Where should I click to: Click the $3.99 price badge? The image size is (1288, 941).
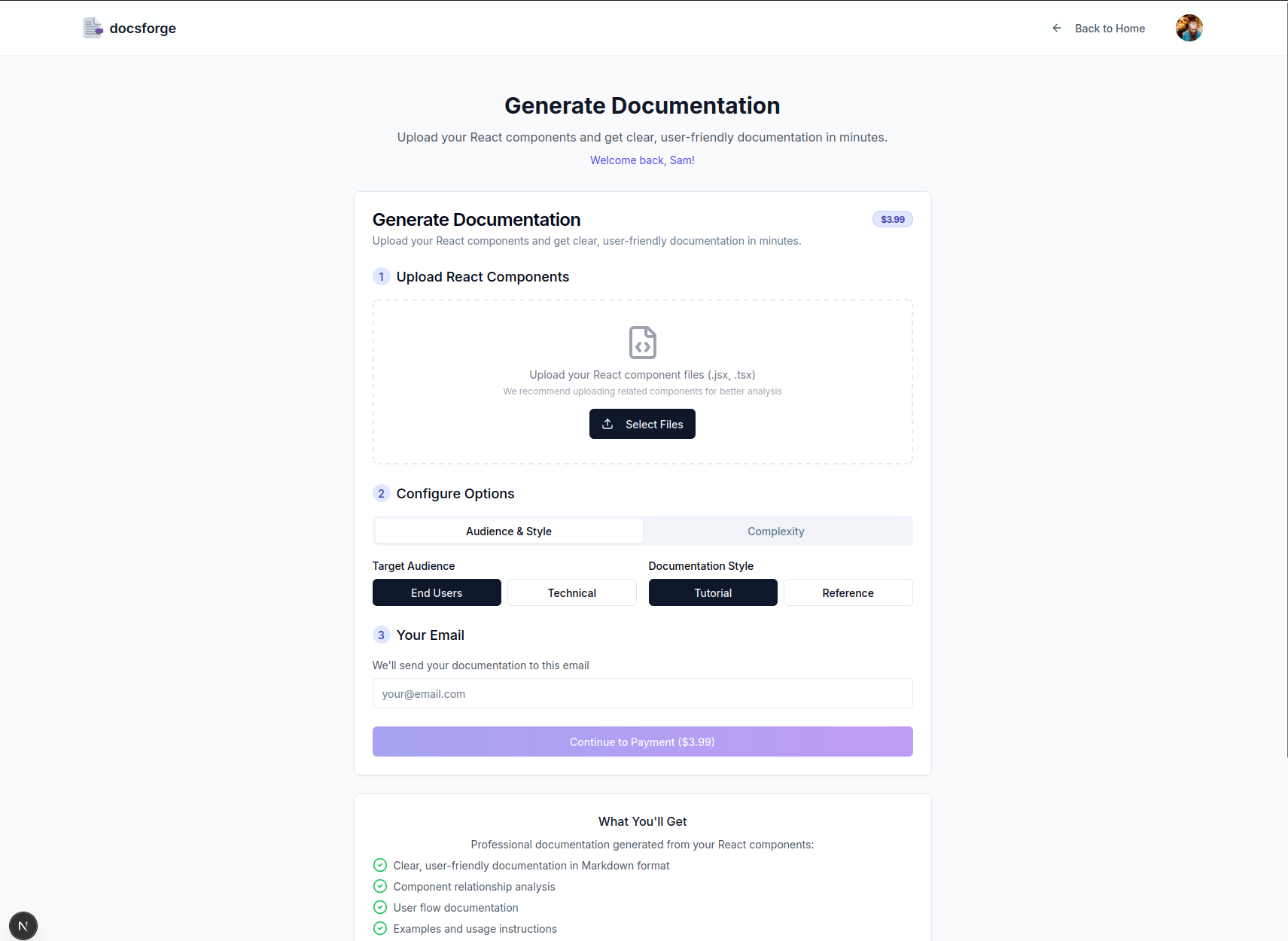893,219
